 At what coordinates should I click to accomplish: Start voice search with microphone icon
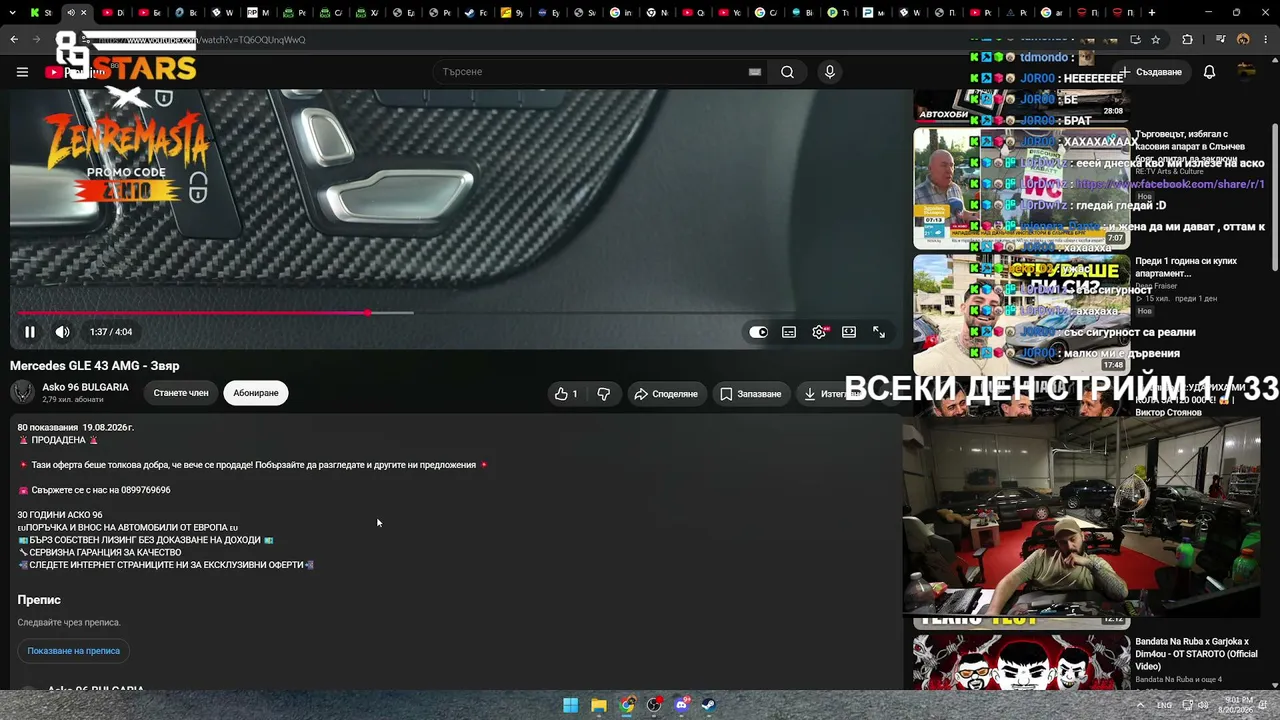[x=829, y=72]
